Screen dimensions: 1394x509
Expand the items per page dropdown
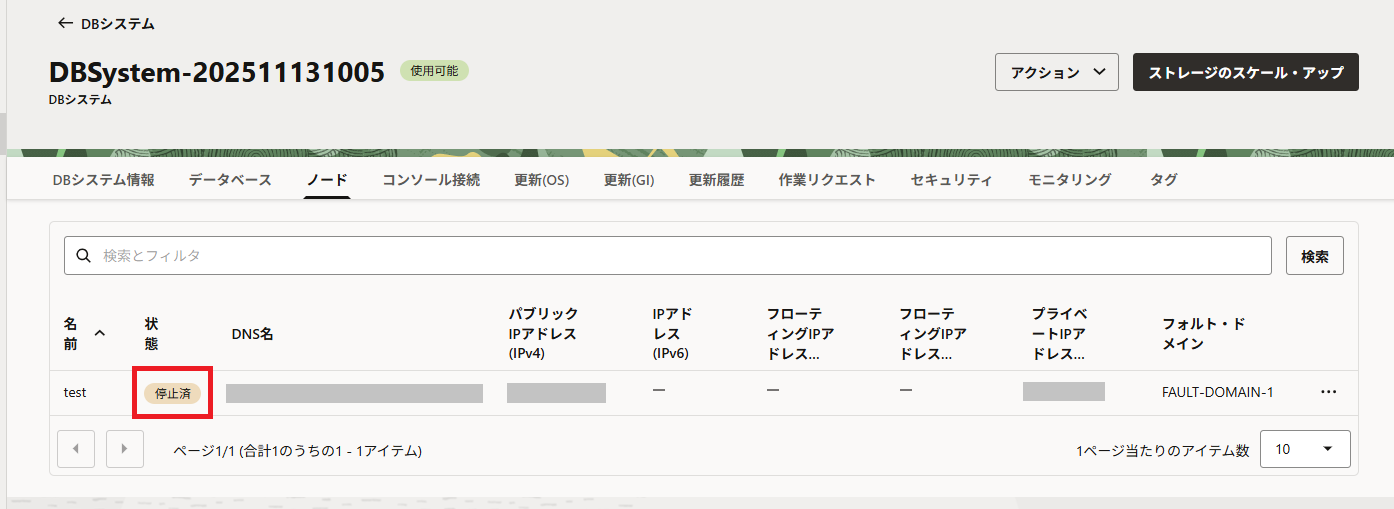tap(1305, 449)
